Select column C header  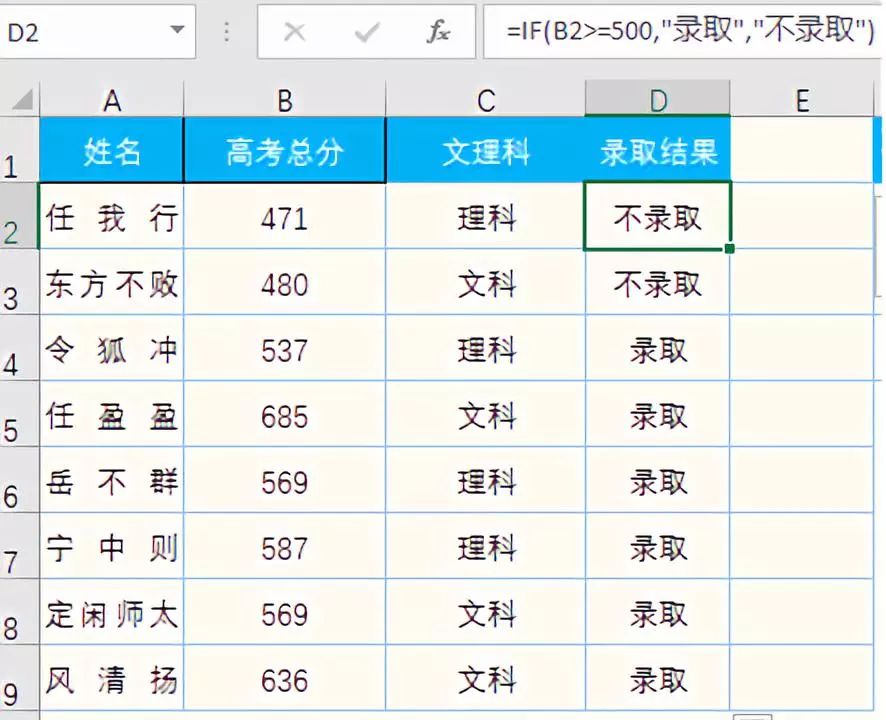pyautogui.click(x=486, y=100)
